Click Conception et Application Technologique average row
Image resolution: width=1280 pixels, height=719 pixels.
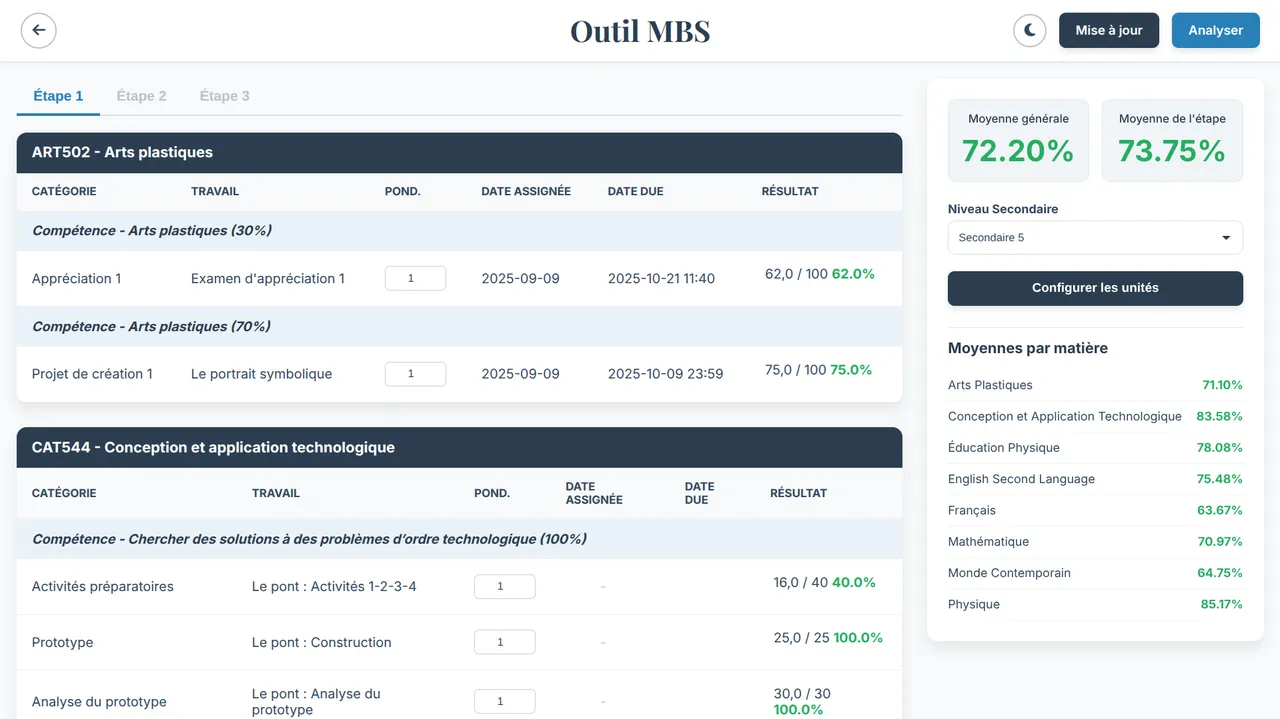(1095, 416)
